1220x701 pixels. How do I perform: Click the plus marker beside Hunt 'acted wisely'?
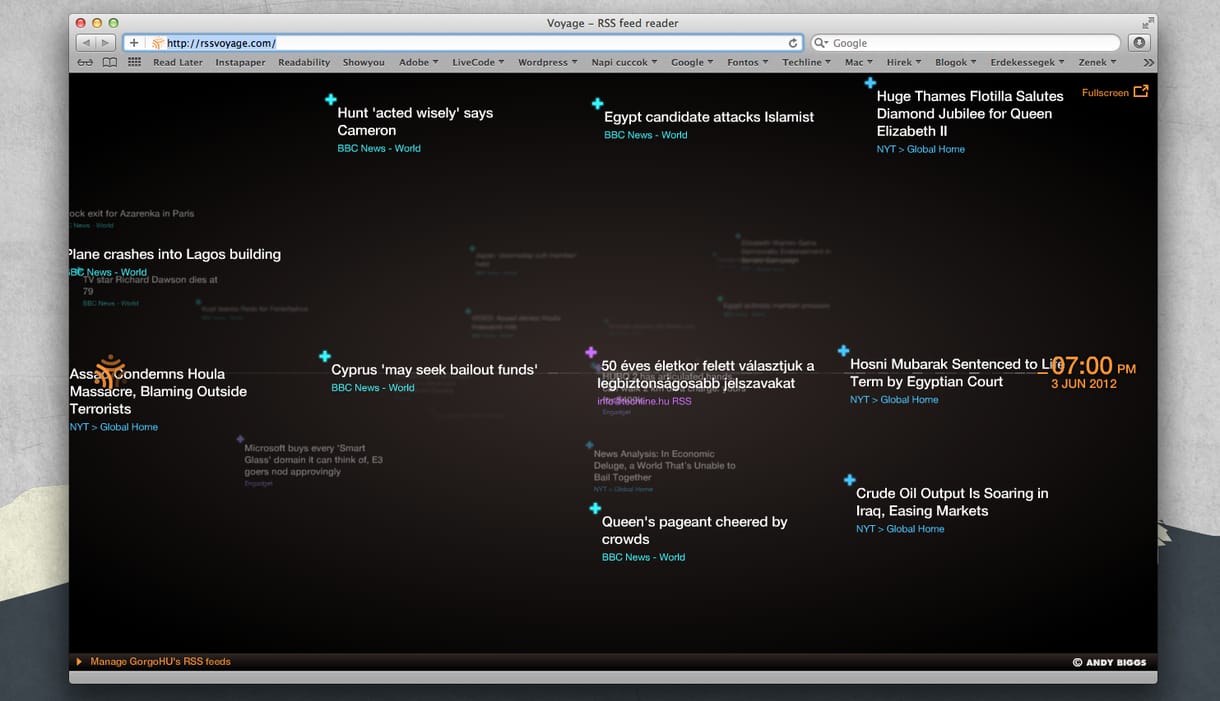[330, 99]
